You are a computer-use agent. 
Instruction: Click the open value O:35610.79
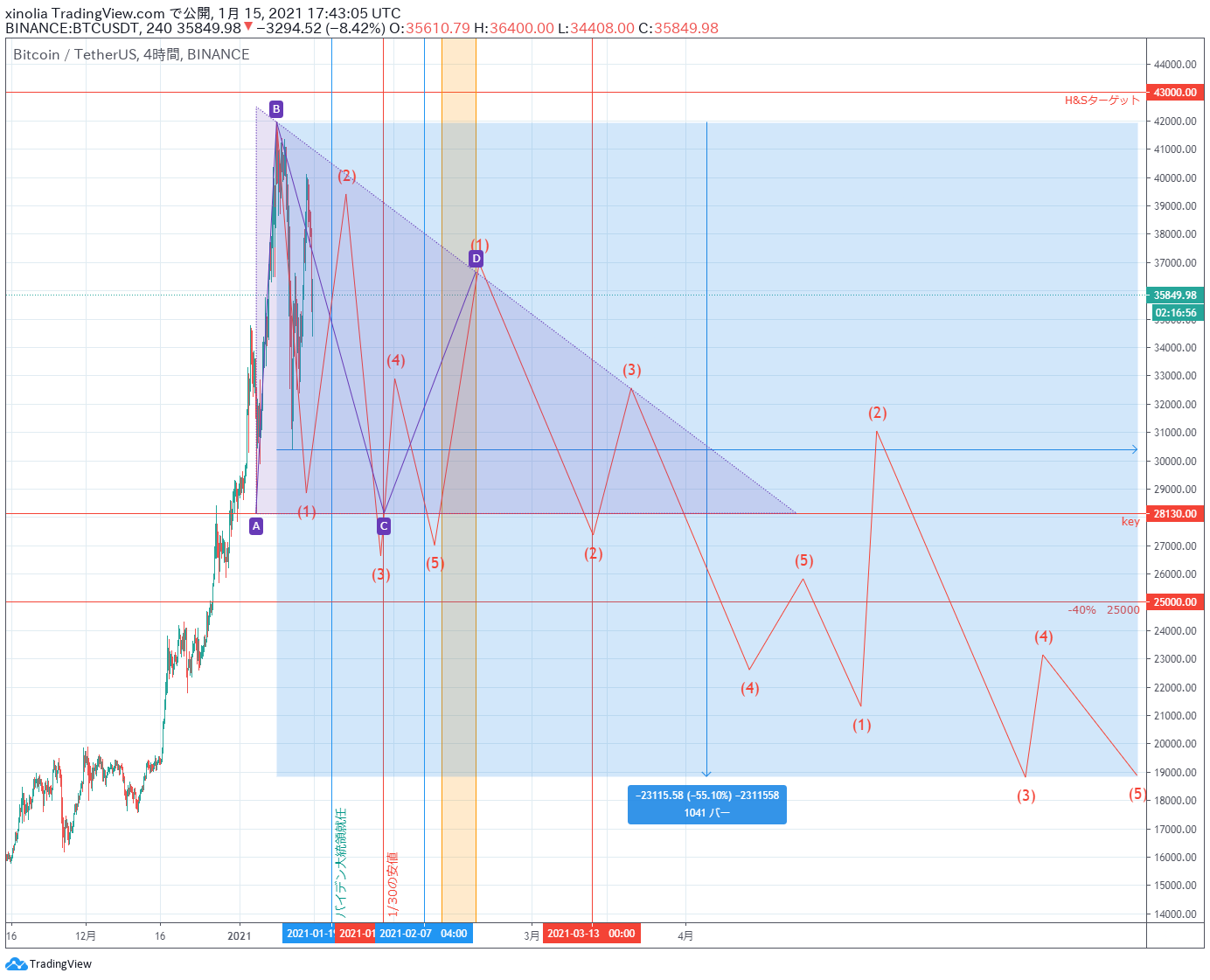[429, 28]
